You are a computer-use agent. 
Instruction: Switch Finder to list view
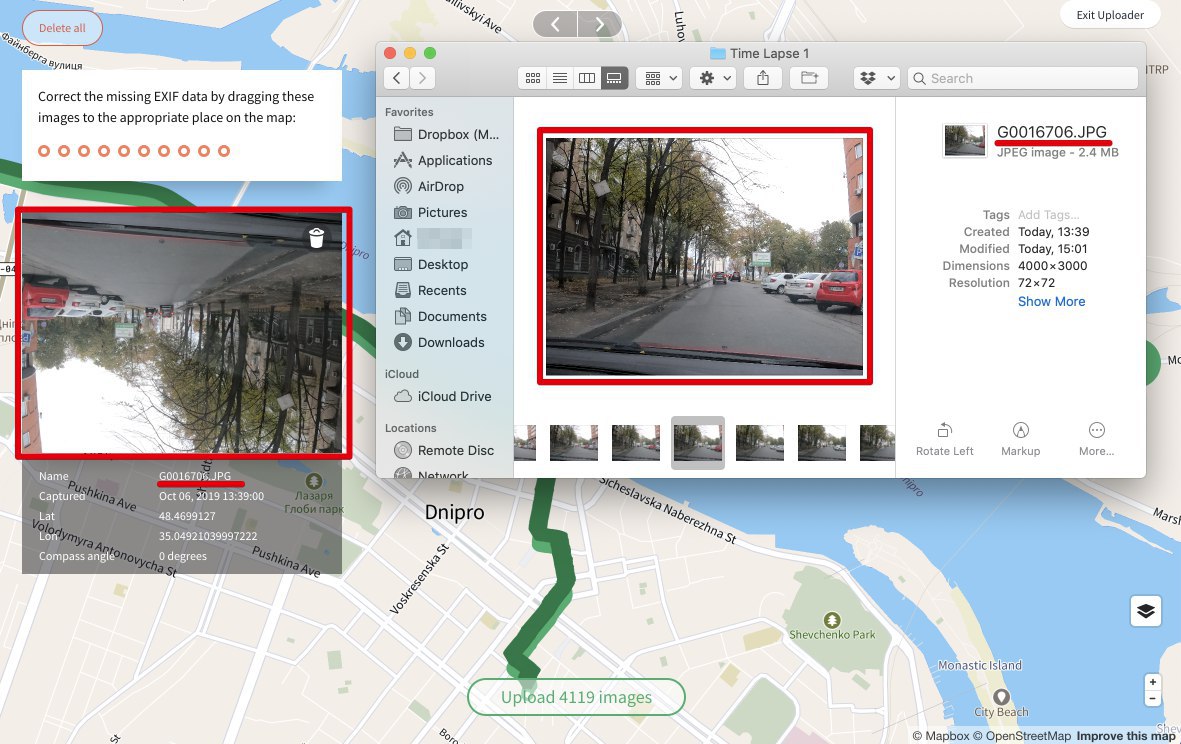tap(560, 78)
